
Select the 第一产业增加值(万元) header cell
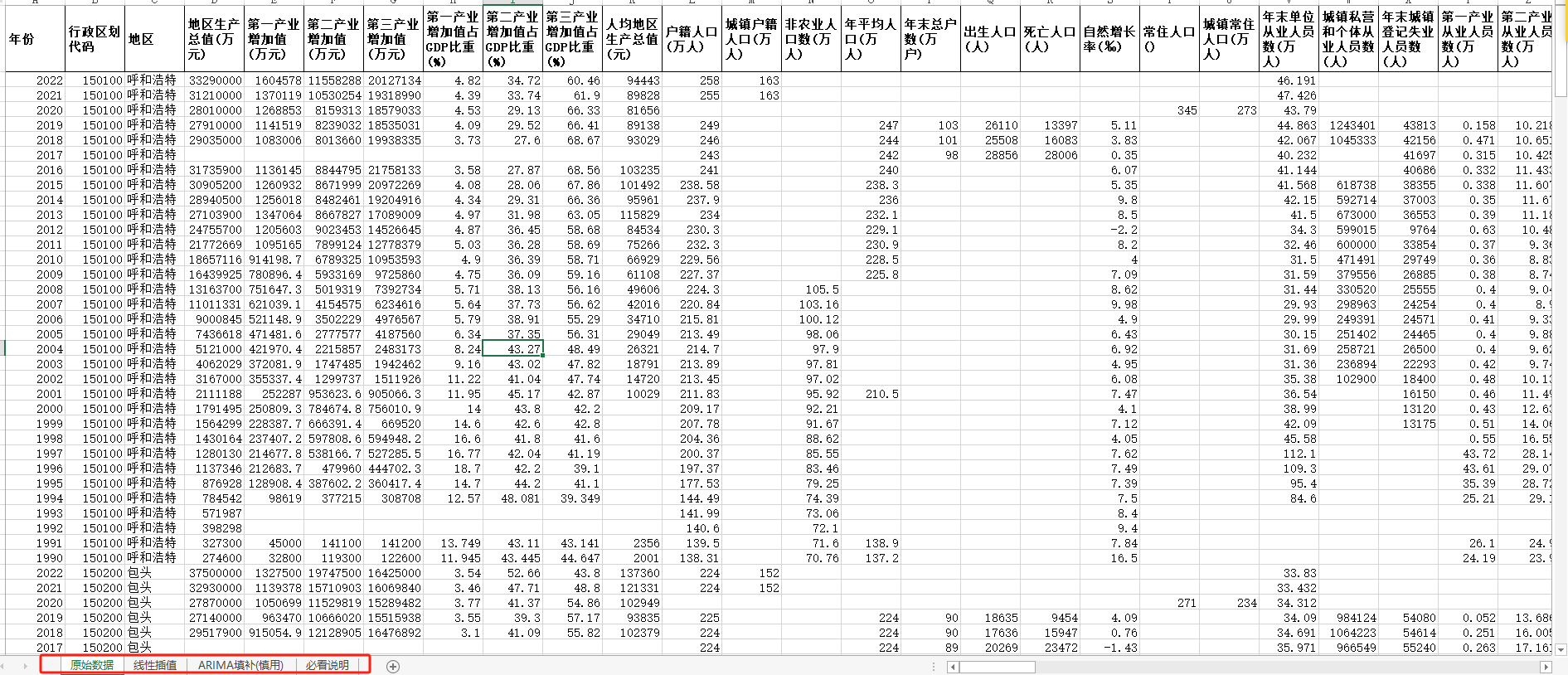point(274,39)
